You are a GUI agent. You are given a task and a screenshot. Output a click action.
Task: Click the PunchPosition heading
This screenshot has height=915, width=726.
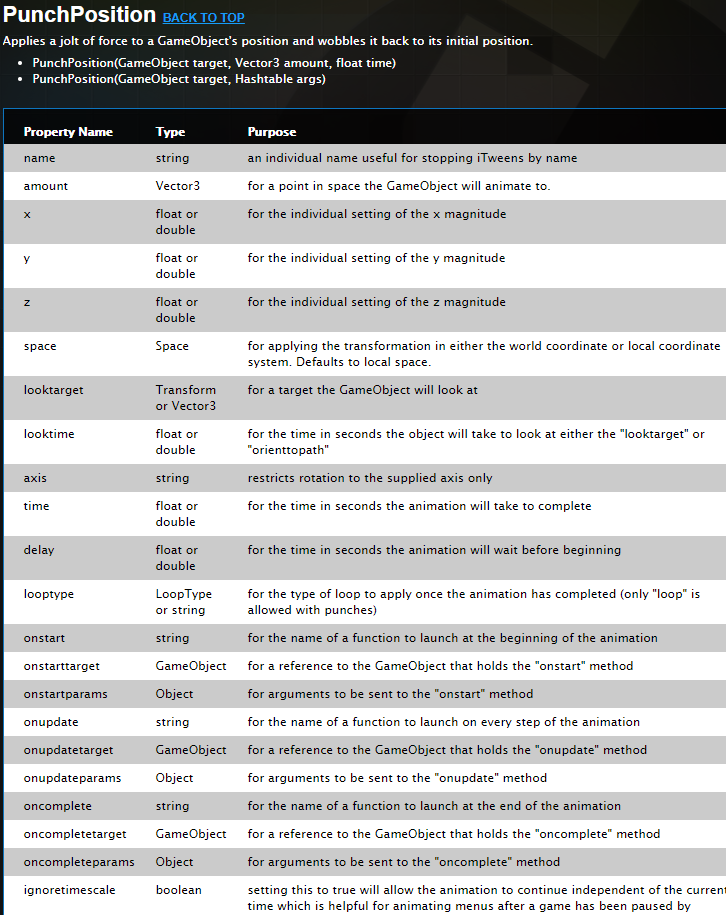point(80,15)
